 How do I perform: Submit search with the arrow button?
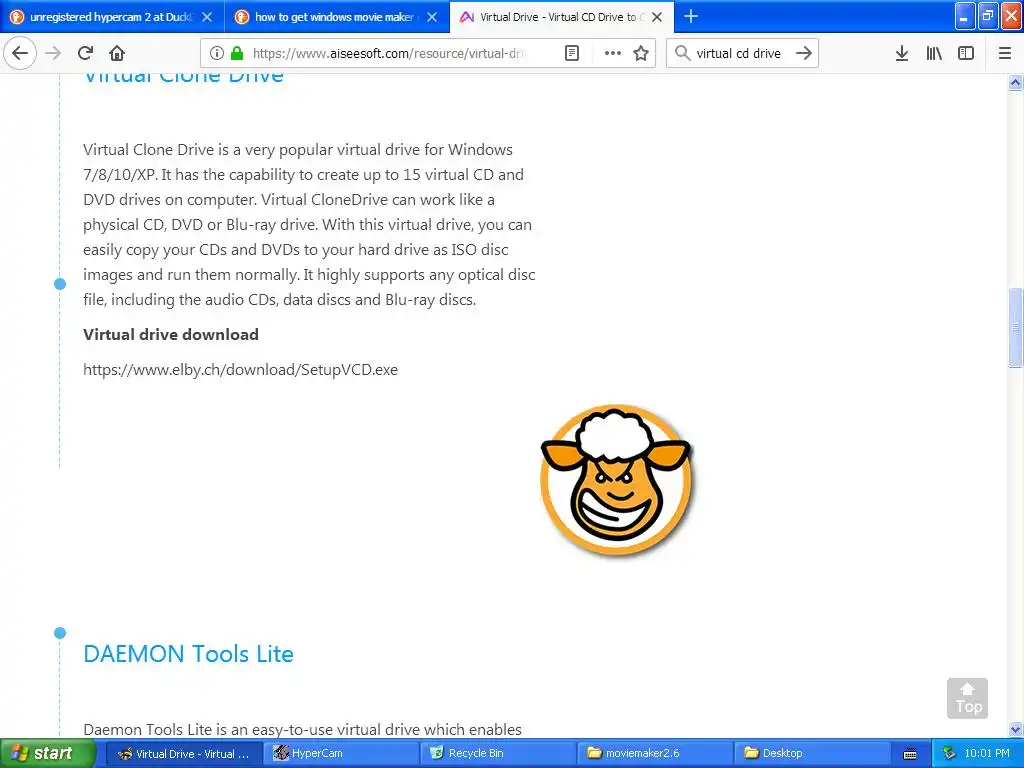click(x=804, y=53)
